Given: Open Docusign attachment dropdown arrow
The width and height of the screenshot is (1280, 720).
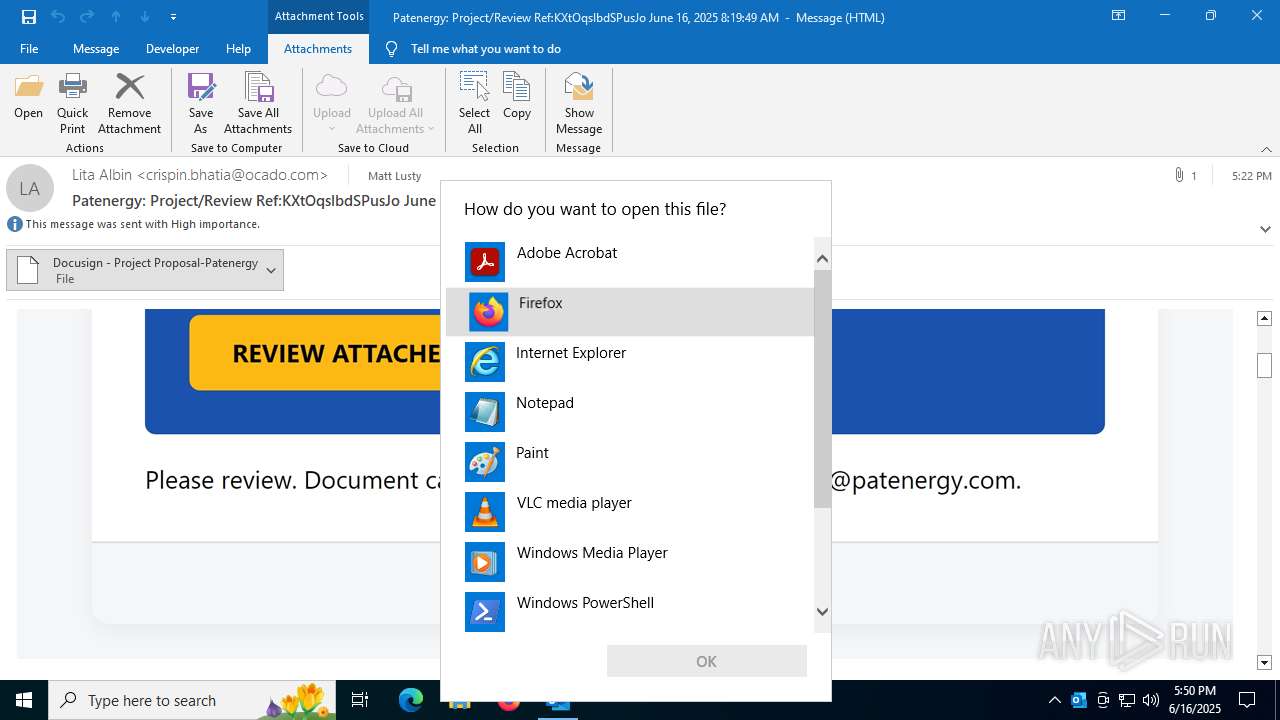Looking at the screenshot, I should point(271,271).
